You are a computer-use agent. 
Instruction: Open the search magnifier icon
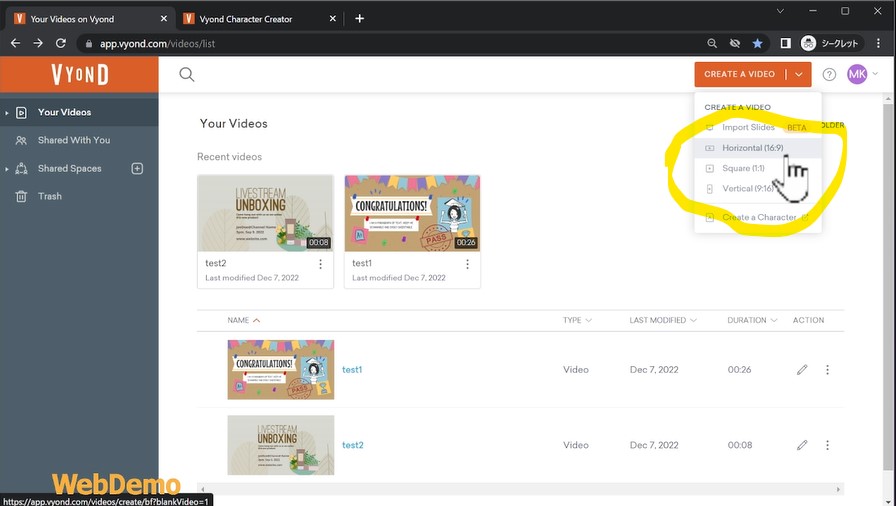click(187, 74)
